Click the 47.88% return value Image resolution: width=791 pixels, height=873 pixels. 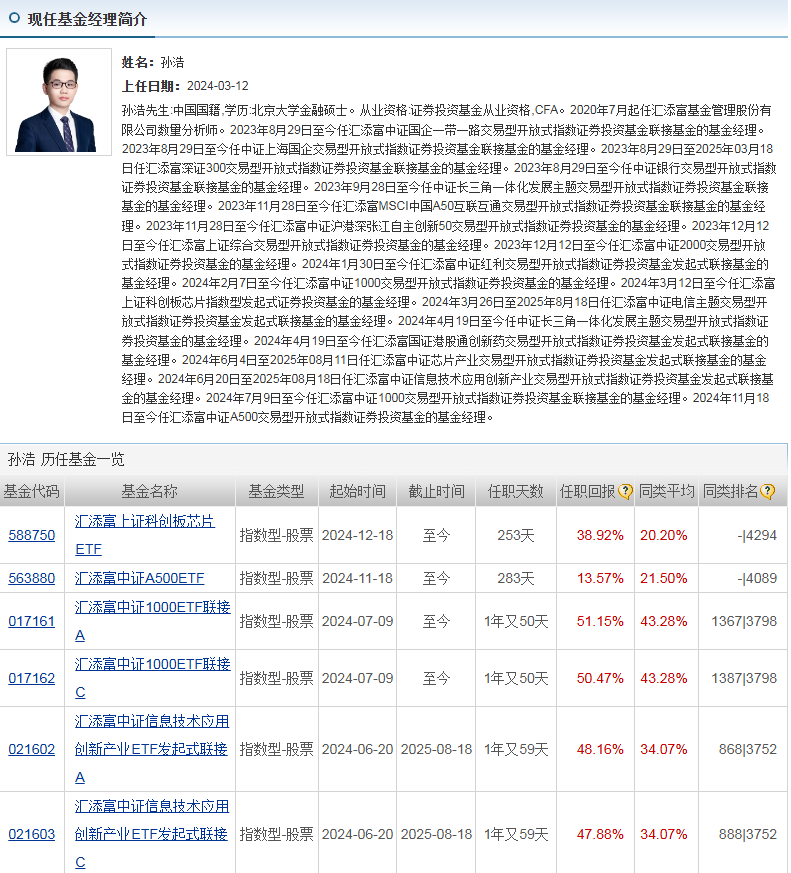(x=600, y=834)
